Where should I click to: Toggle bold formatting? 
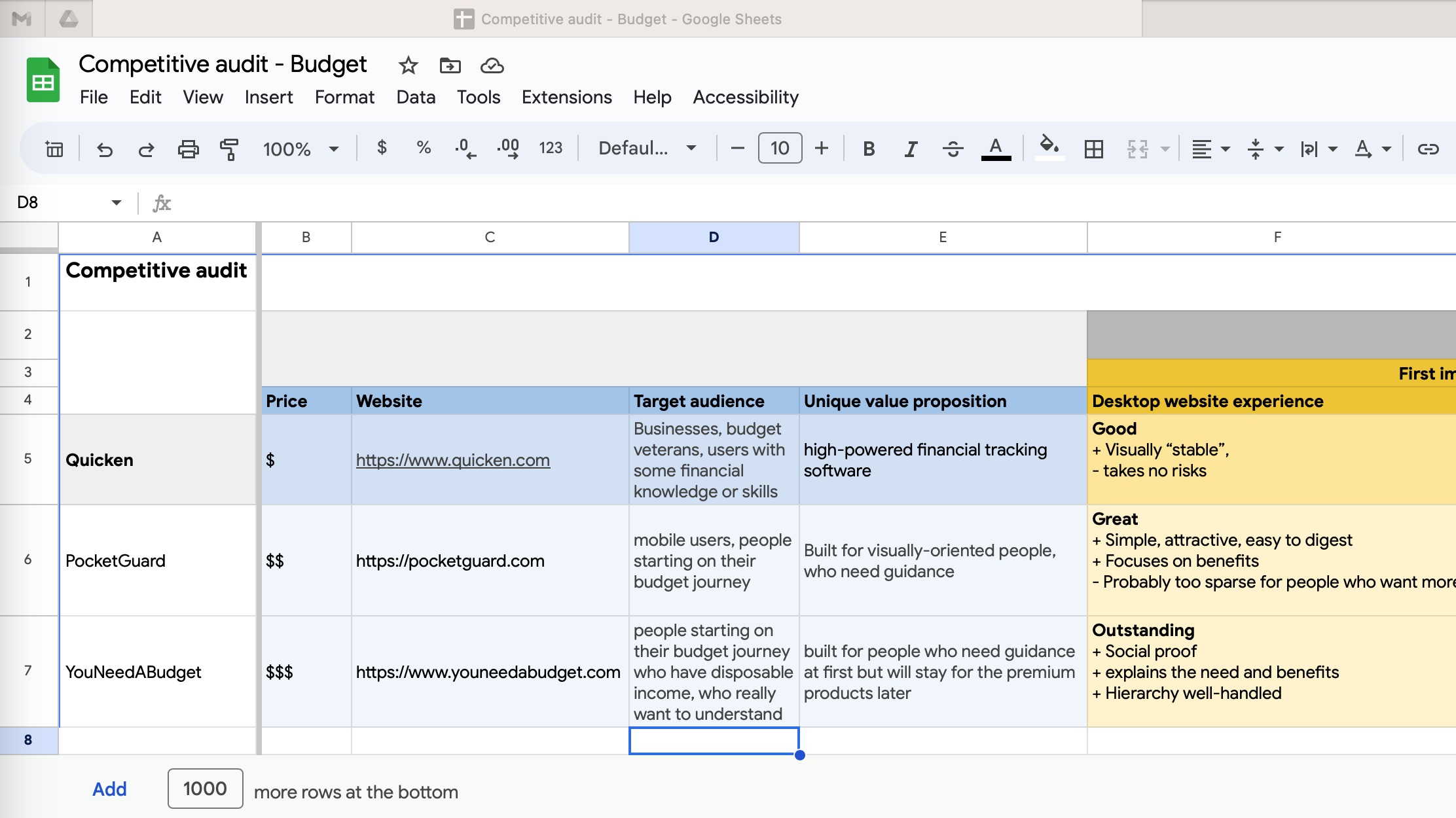[x=869, y=149]
